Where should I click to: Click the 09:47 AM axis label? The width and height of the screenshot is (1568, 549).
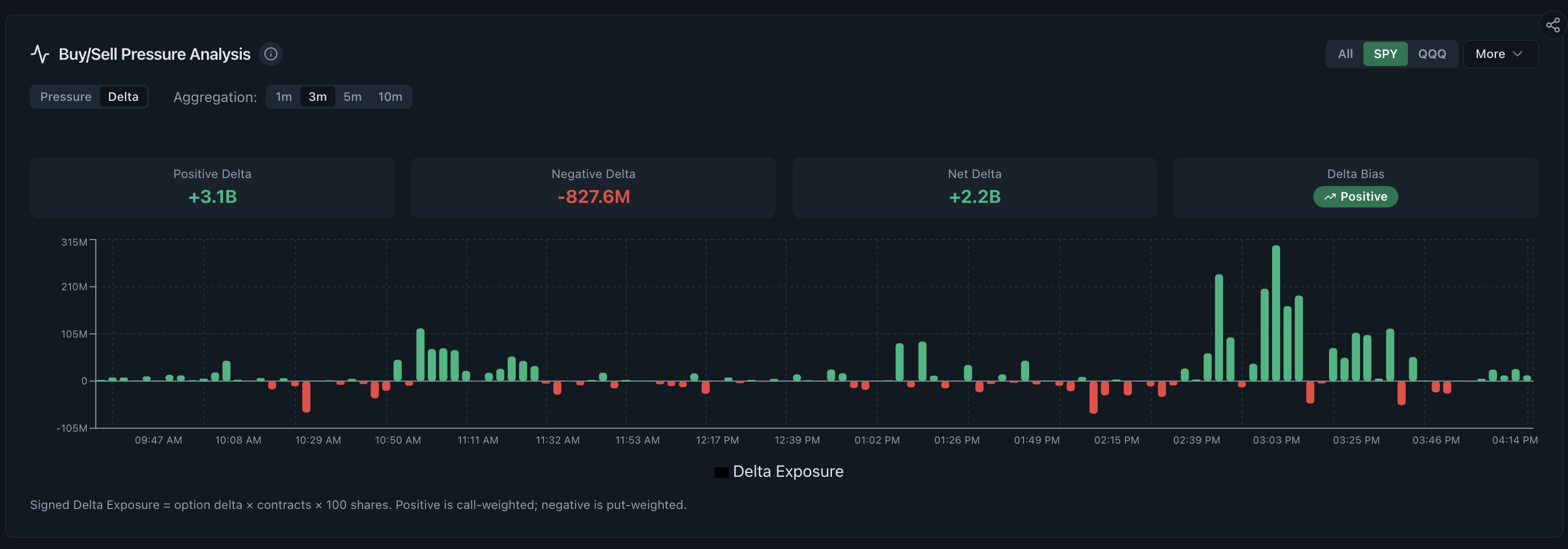(158, 440)
